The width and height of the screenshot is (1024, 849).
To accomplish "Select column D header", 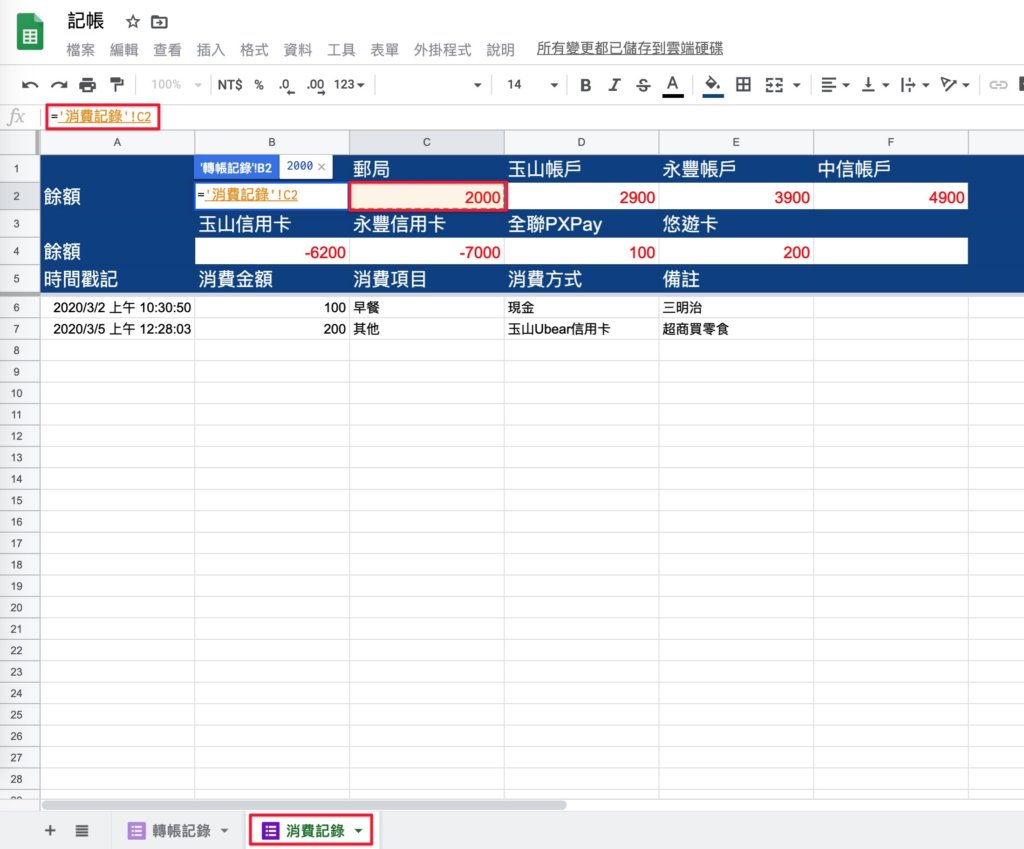I will [x=581, y=142].
